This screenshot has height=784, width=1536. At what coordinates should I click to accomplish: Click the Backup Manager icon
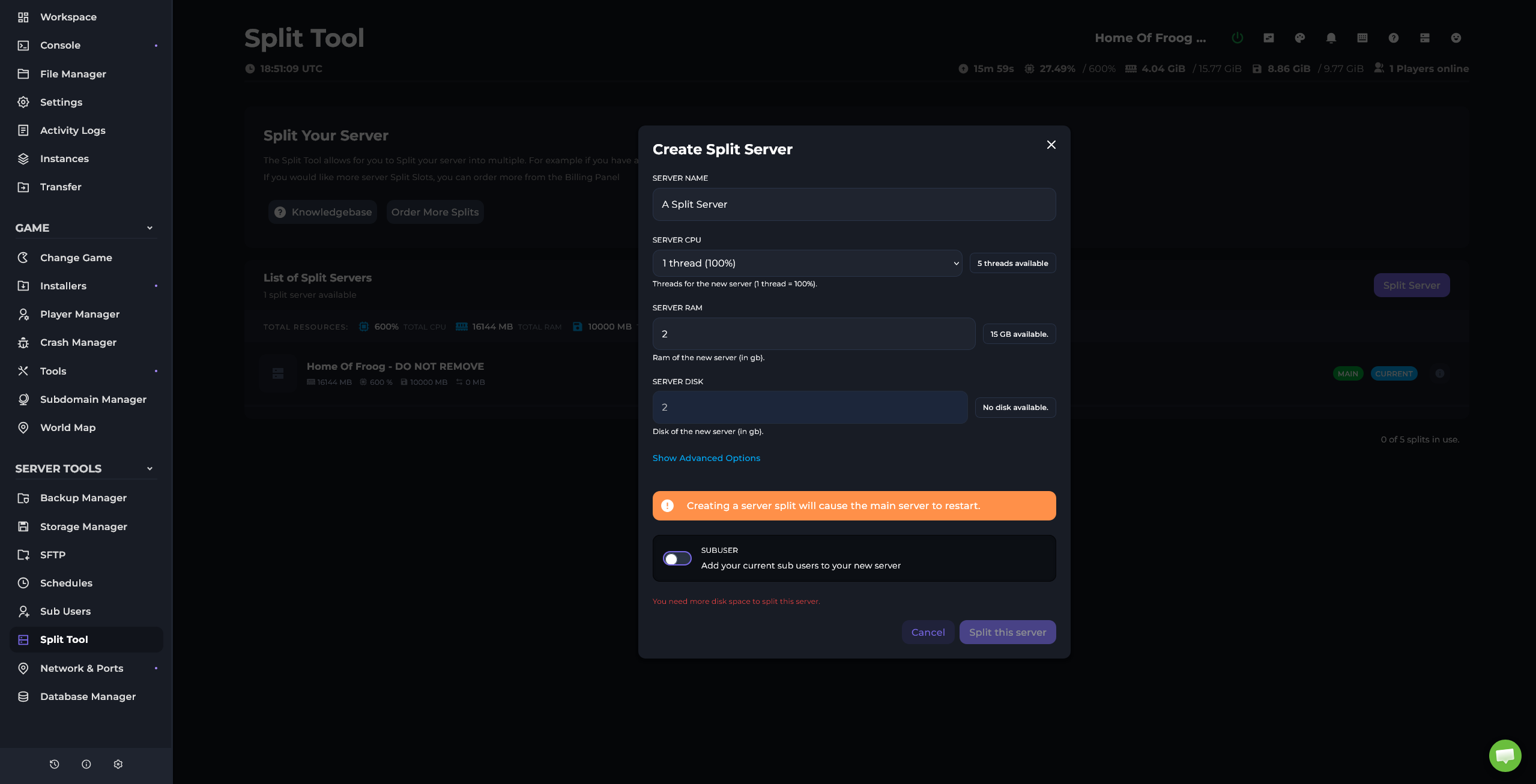coord(23,498)
